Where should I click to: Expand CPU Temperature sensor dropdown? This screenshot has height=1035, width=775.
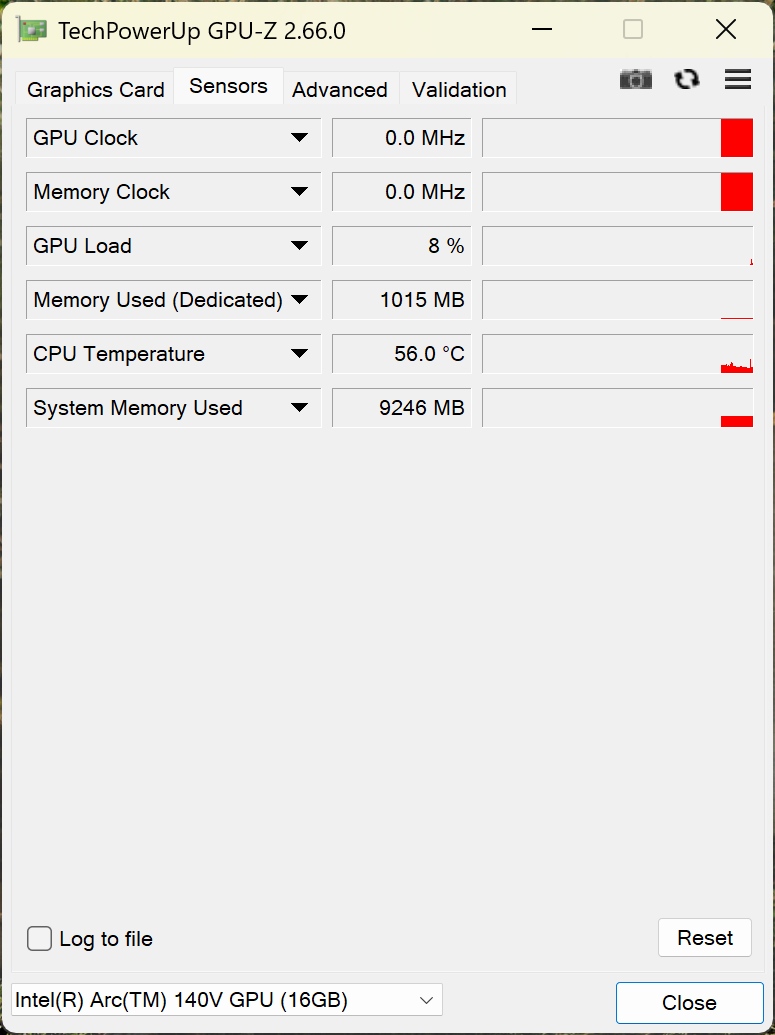[299, 354]
